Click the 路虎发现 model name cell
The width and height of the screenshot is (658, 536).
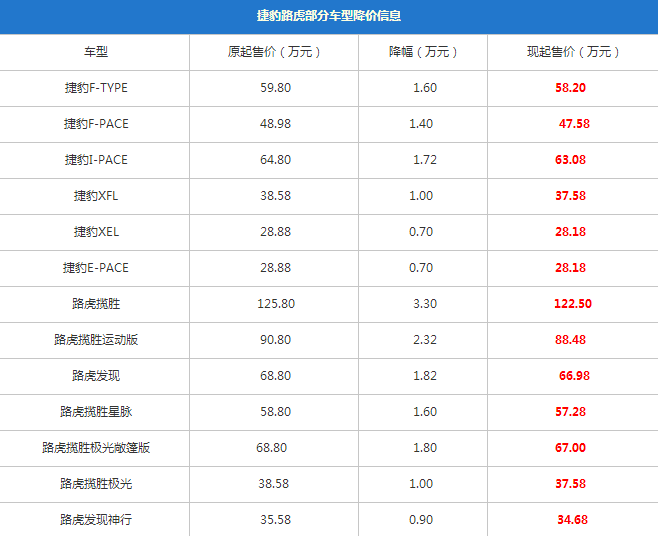coord(96,376)
